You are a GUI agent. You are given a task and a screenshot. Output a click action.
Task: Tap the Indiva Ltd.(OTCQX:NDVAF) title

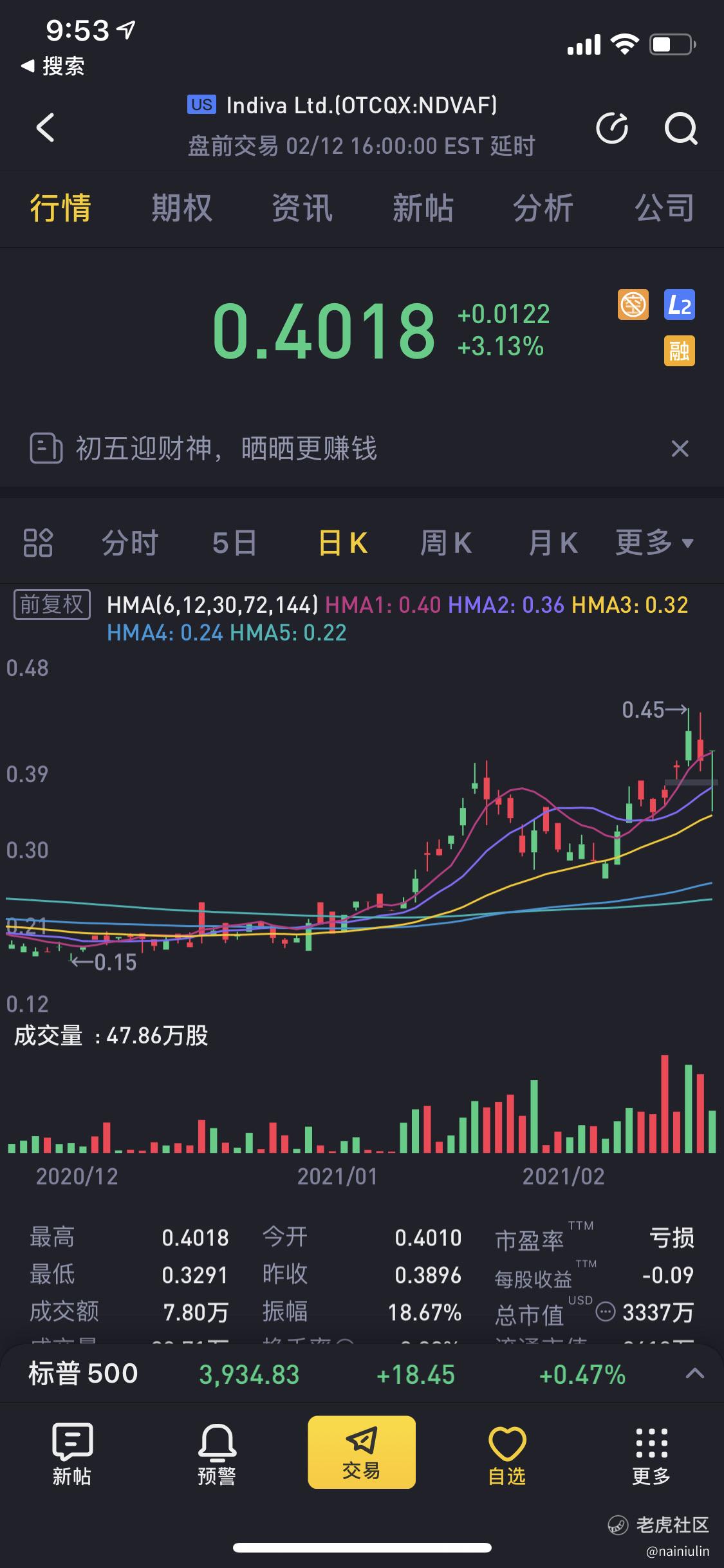362,105
